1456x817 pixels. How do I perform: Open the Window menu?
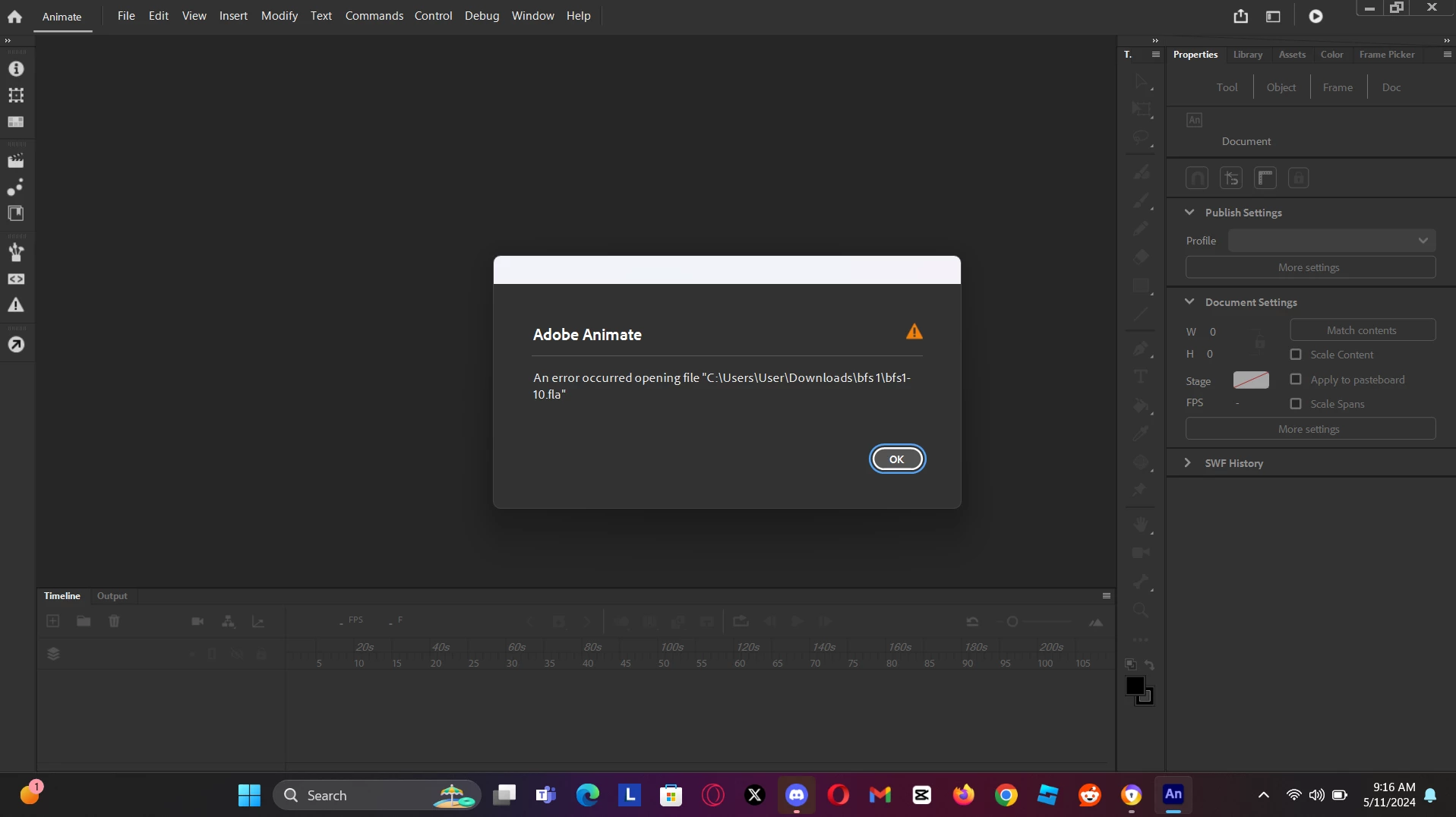pos(532,15)
